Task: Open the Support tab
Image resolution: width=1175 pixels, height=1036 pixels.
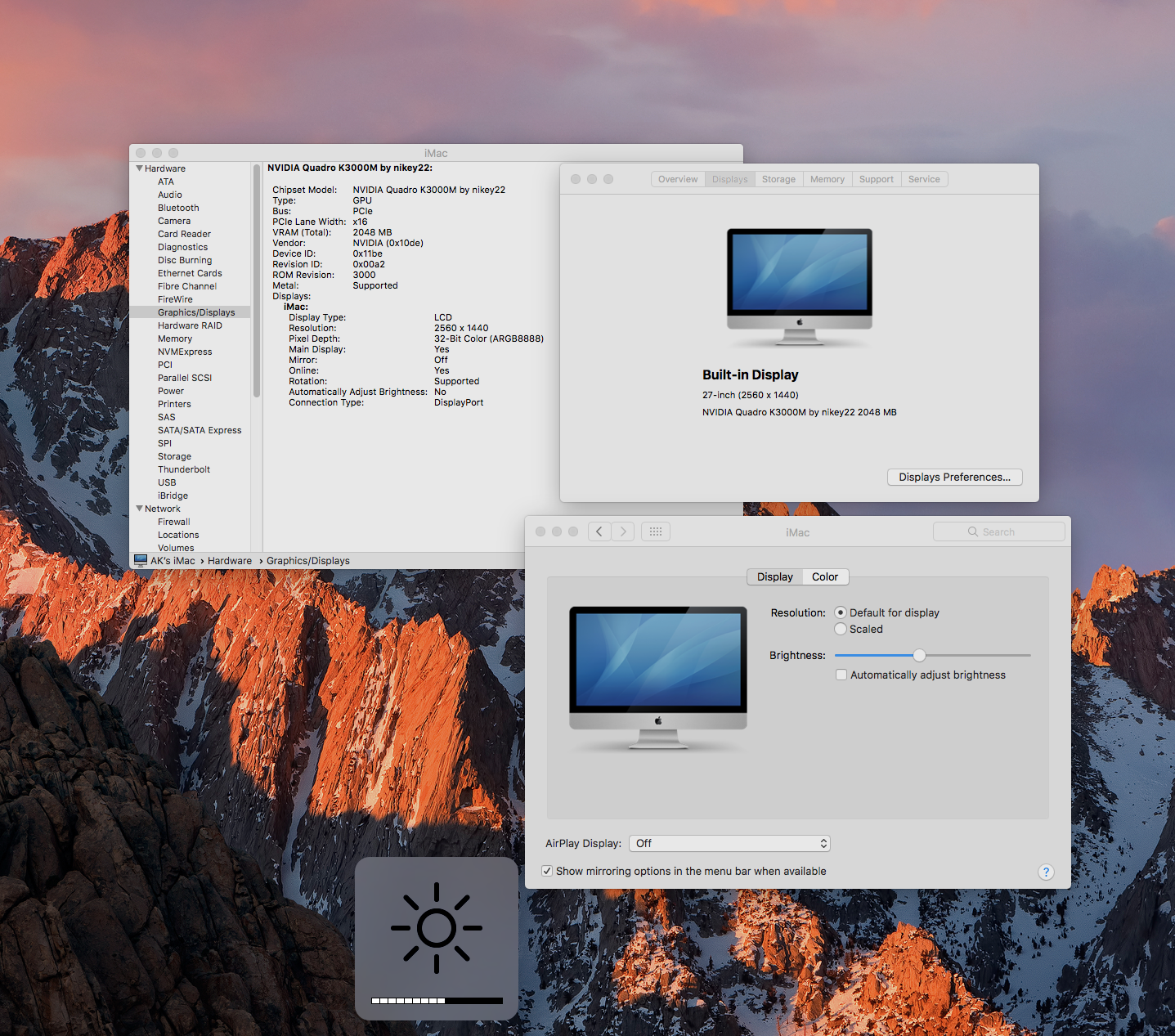Action: [x=877, y=179]
